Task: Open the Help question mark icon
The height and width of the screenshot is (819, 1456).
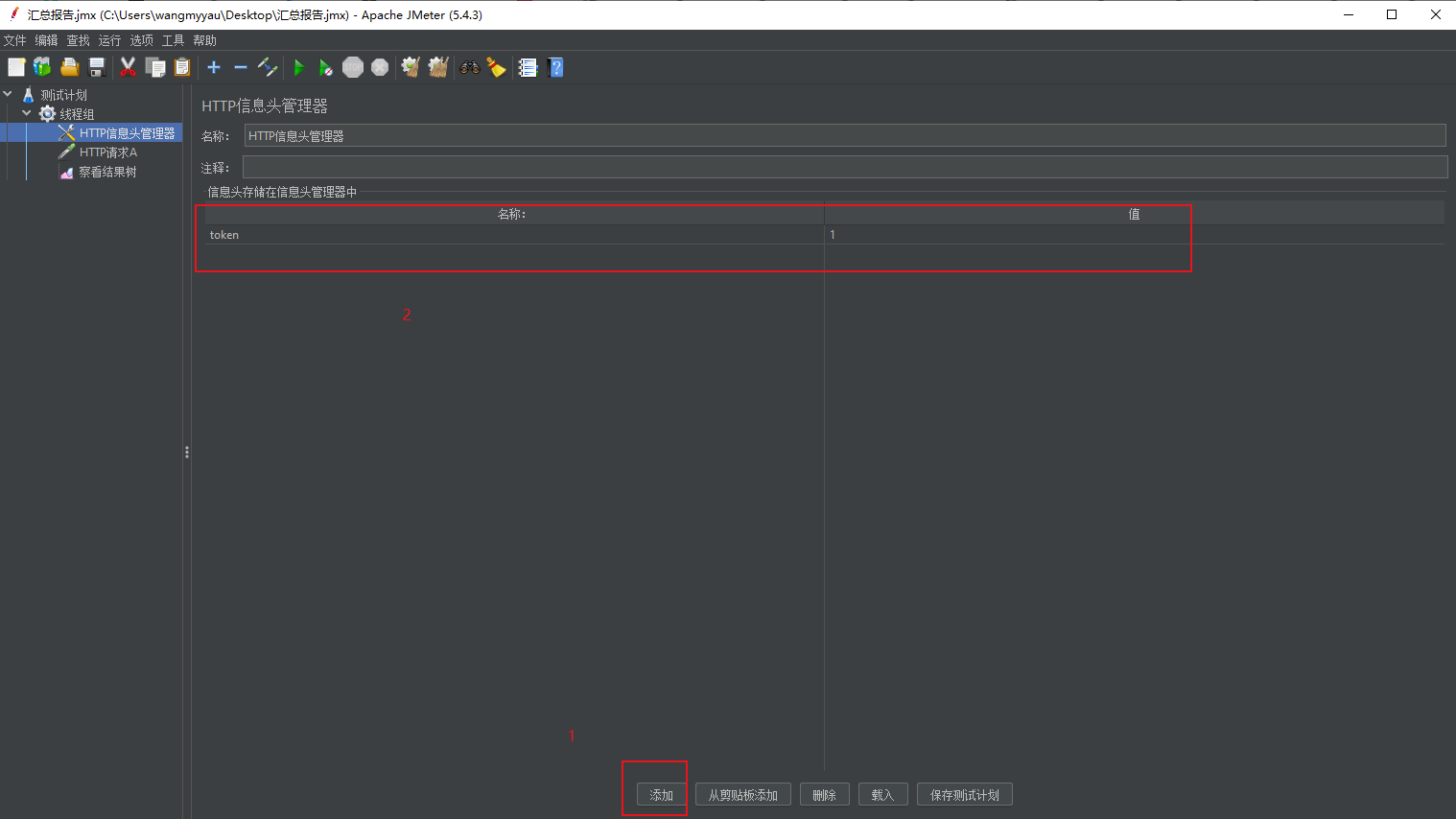Action: (x=555, y=67)
